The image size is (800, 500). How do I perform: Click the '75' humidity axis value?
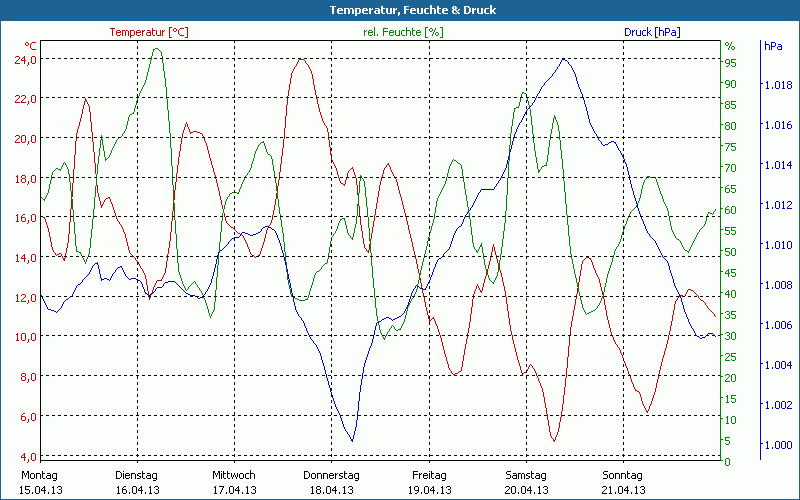click(x=731, y=147)
